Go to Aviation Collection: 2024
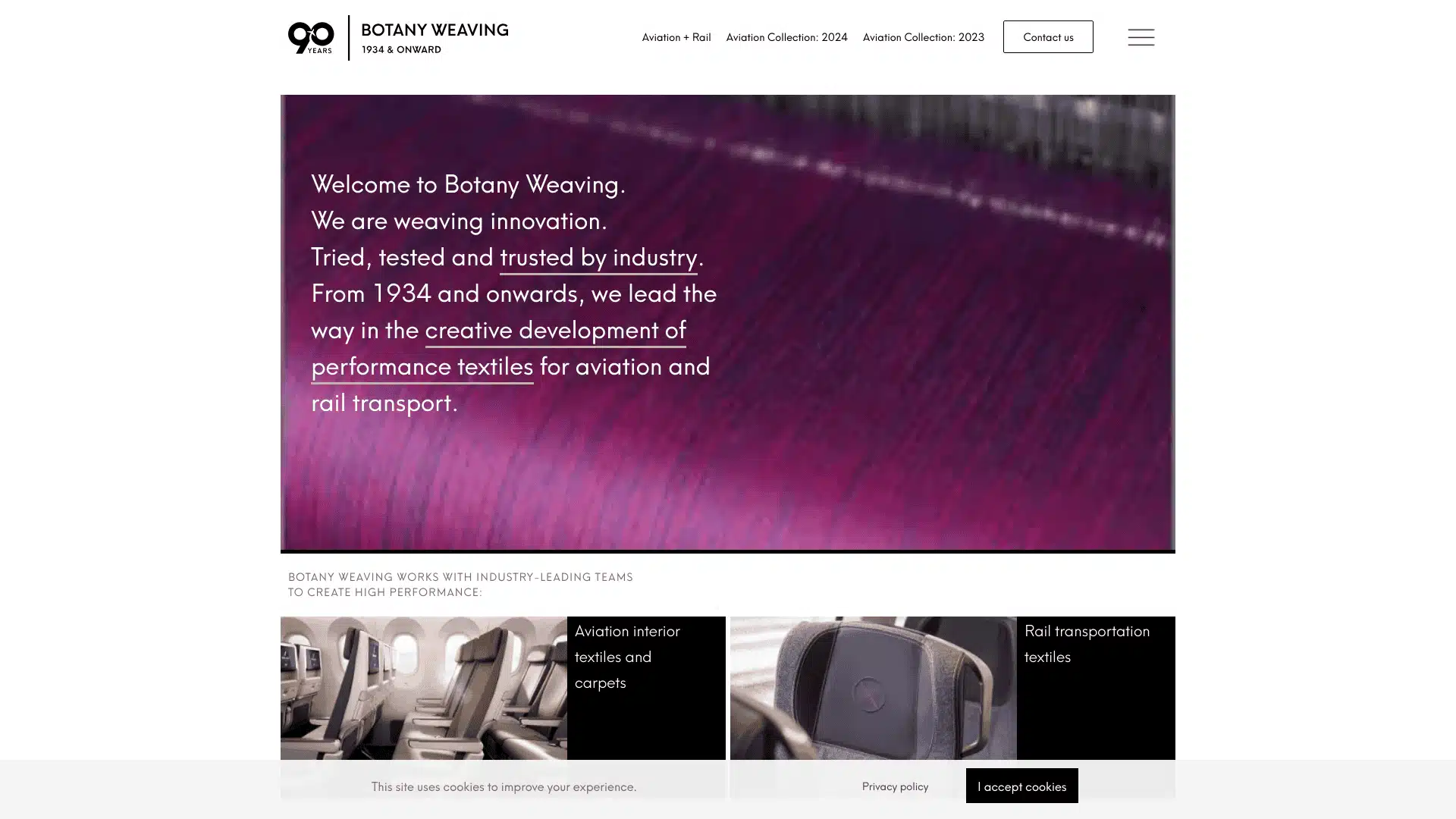 pyautogui.click(x=786, y=36)
